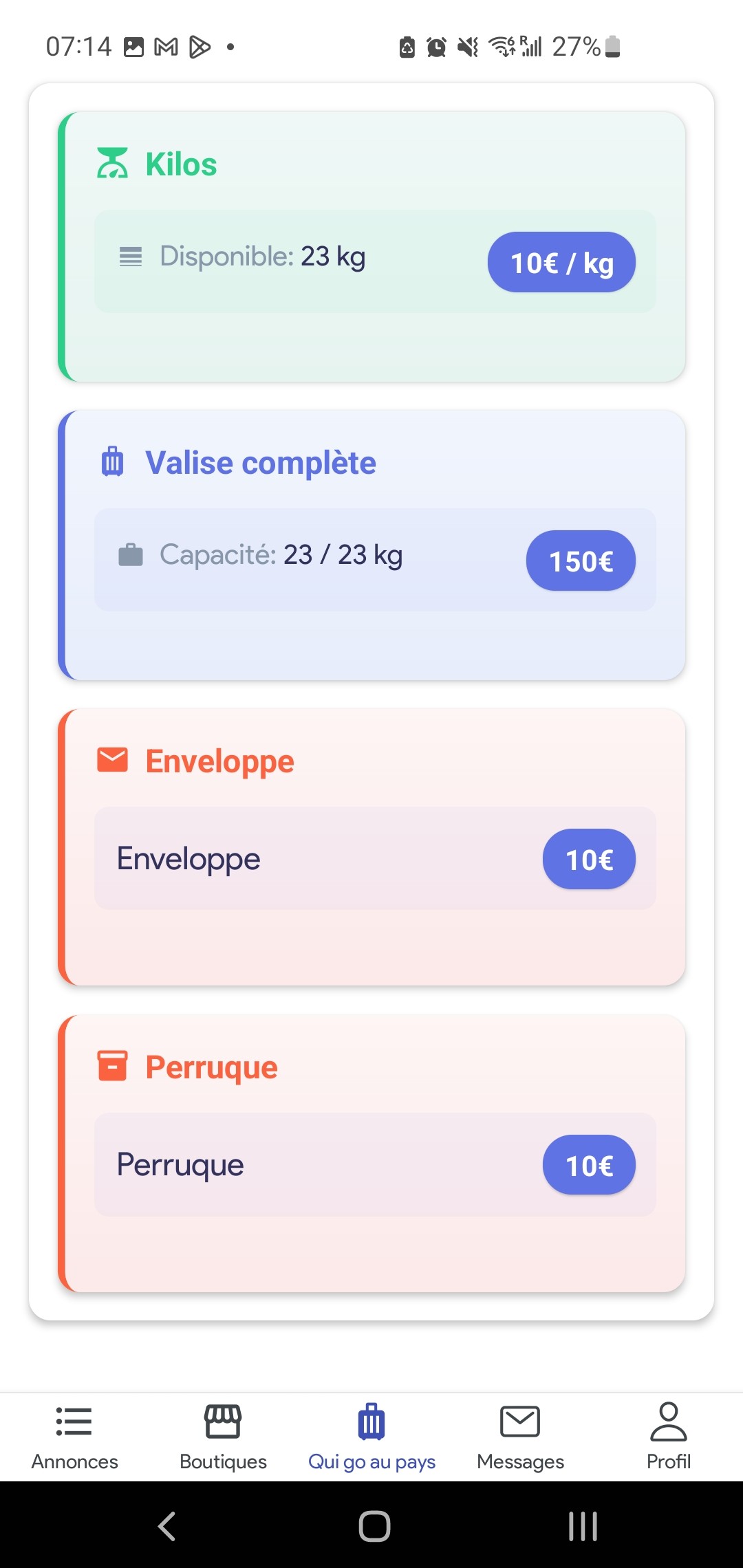Tap the Android back navigation button

[167, 1526]
